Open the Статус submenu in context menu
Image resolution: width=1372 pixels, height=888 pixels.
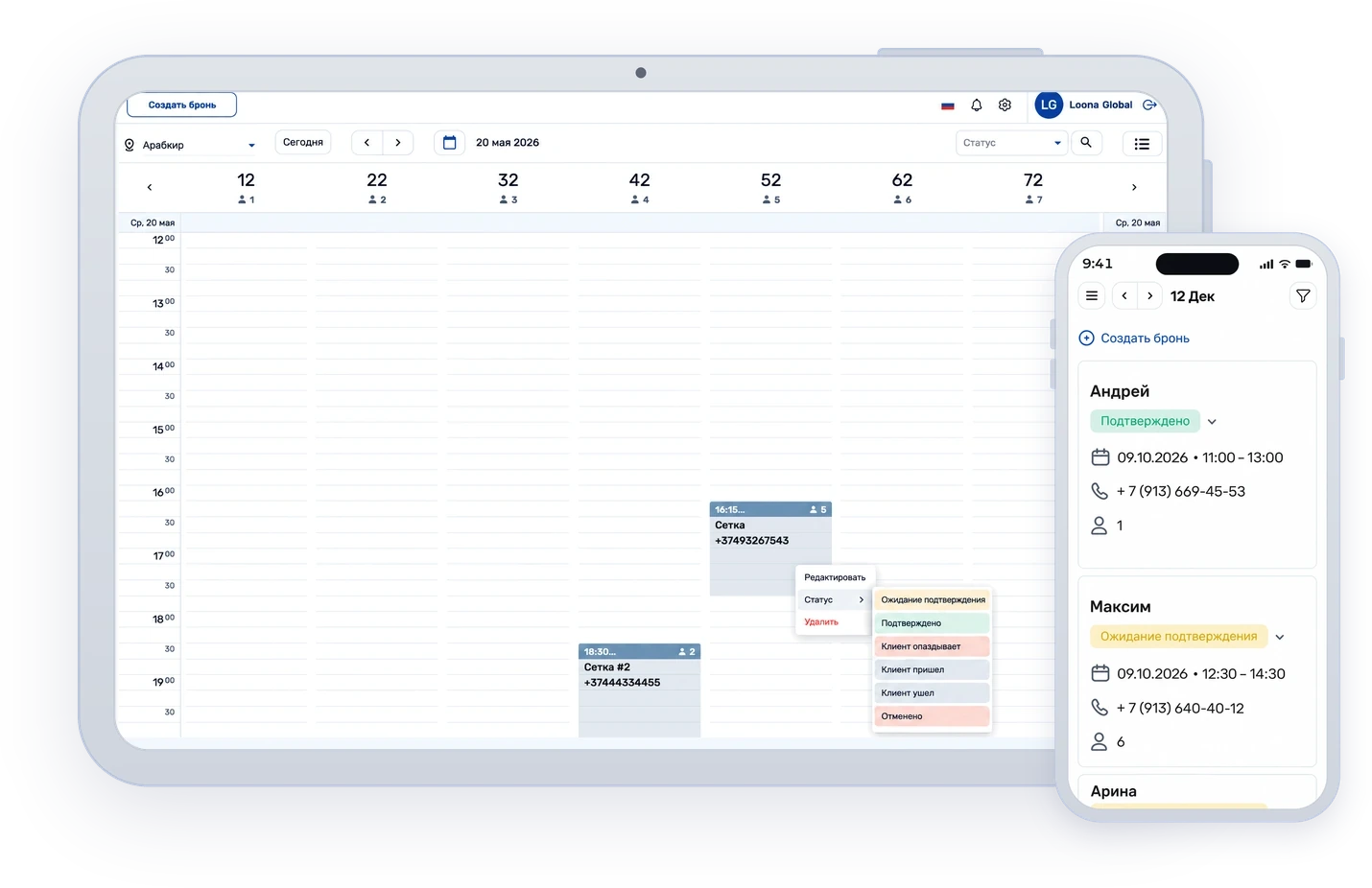click(x=835, y=599)
